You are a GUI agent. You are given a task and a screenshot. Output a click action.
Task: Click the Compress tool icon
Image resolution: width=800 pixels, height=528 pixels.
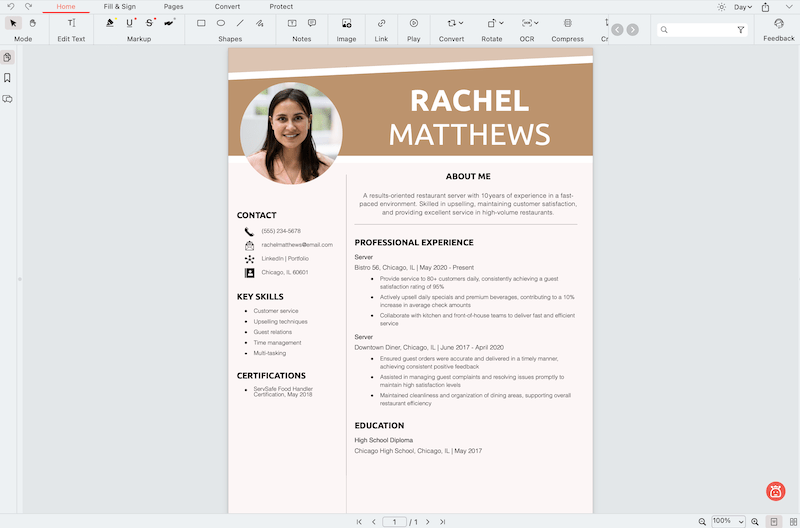click(567, 23)
